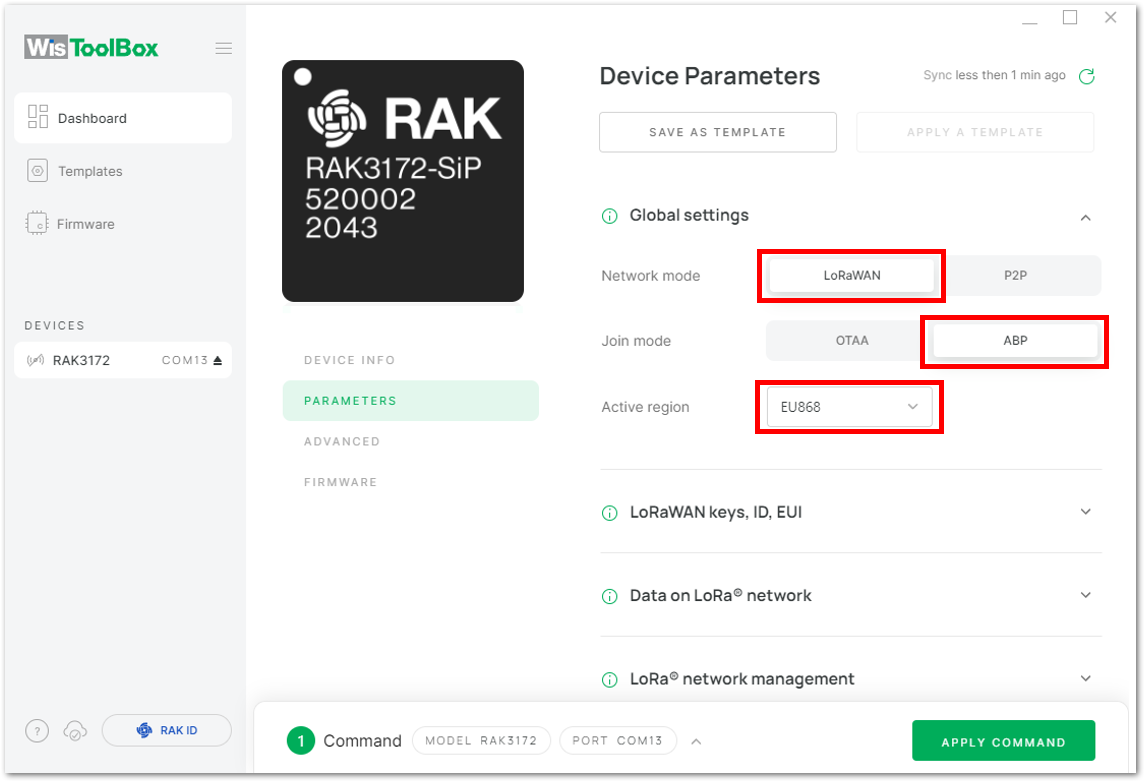The height and width of the screenshot is (782, 1145).
Task: Expand LoRa network management section
Action: [1086, 678]
